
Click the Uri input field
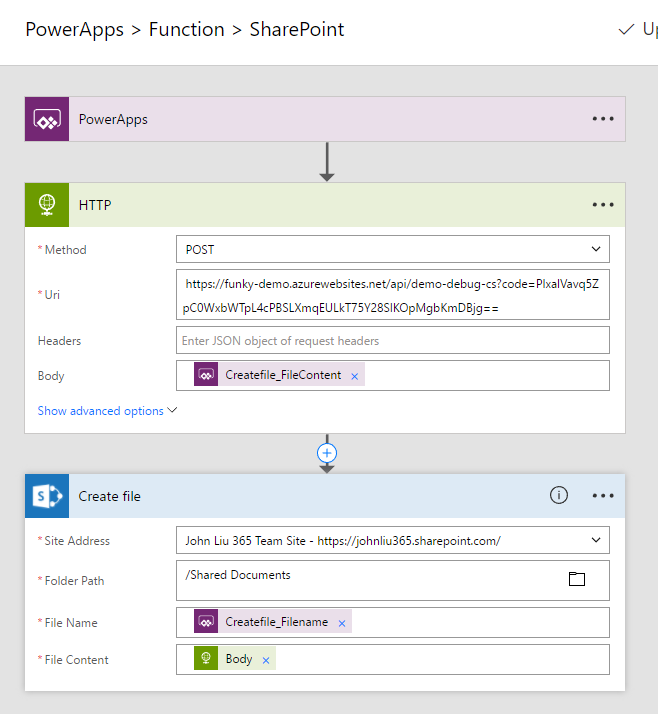(392, 296)
